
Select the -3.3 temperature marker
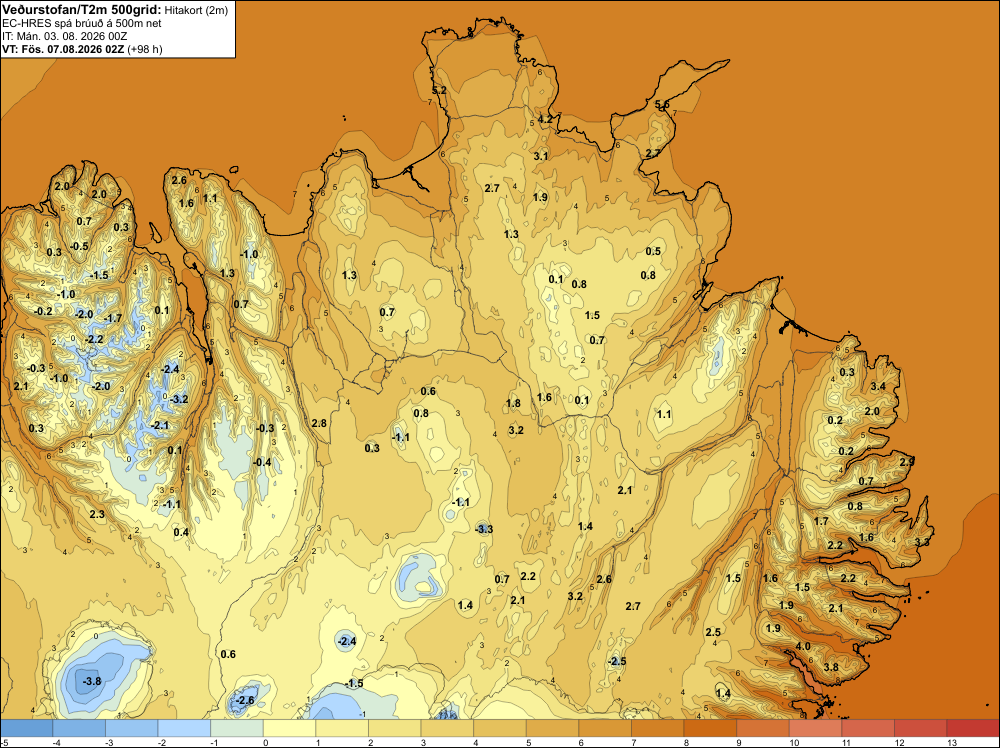pos(484,529)
